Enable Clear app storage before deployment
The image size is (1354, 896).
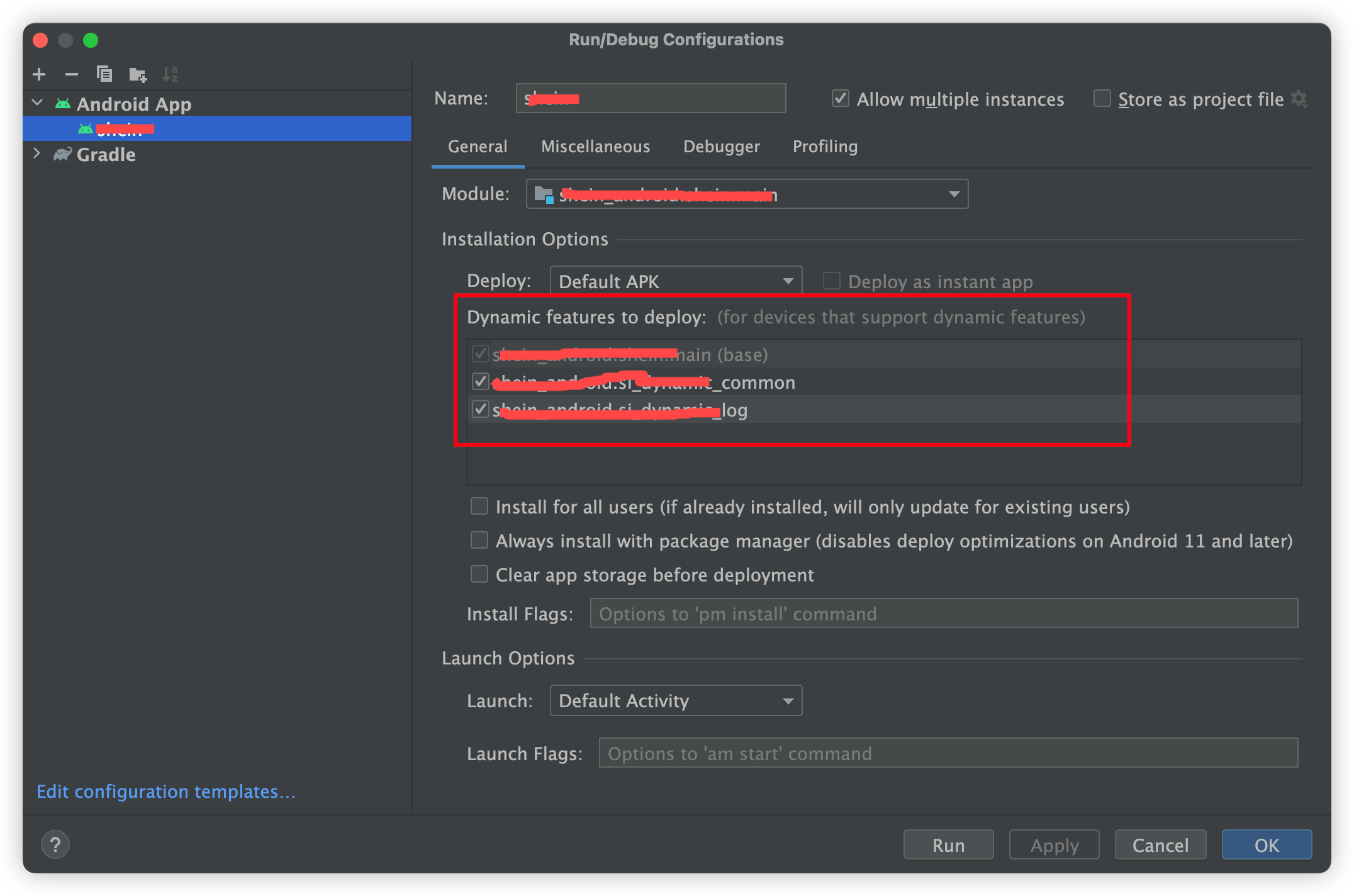[479, 574]
